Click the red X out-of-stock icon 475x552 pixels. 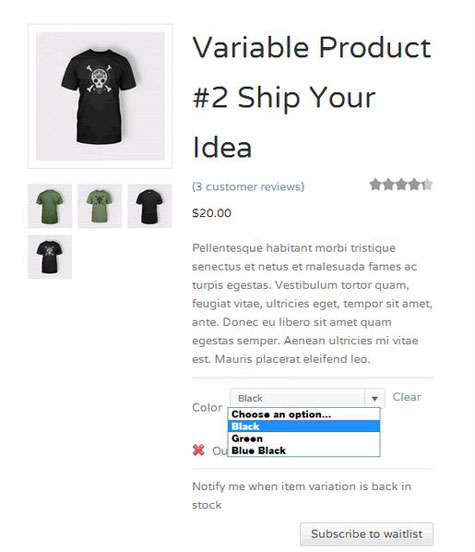click(199, 450)
